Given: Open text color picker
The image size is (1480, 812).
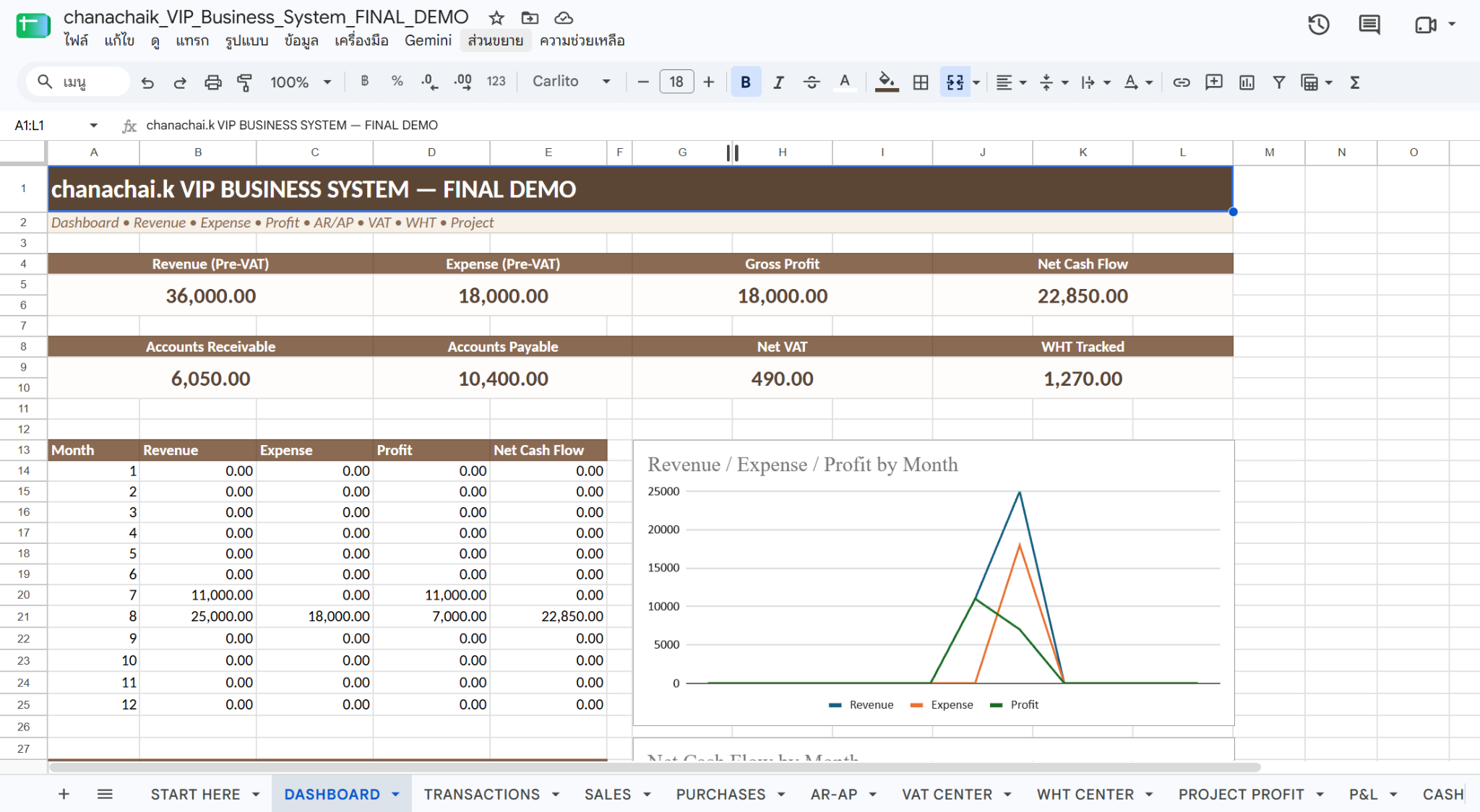Looking at the screenshot, I should [844, 82].
